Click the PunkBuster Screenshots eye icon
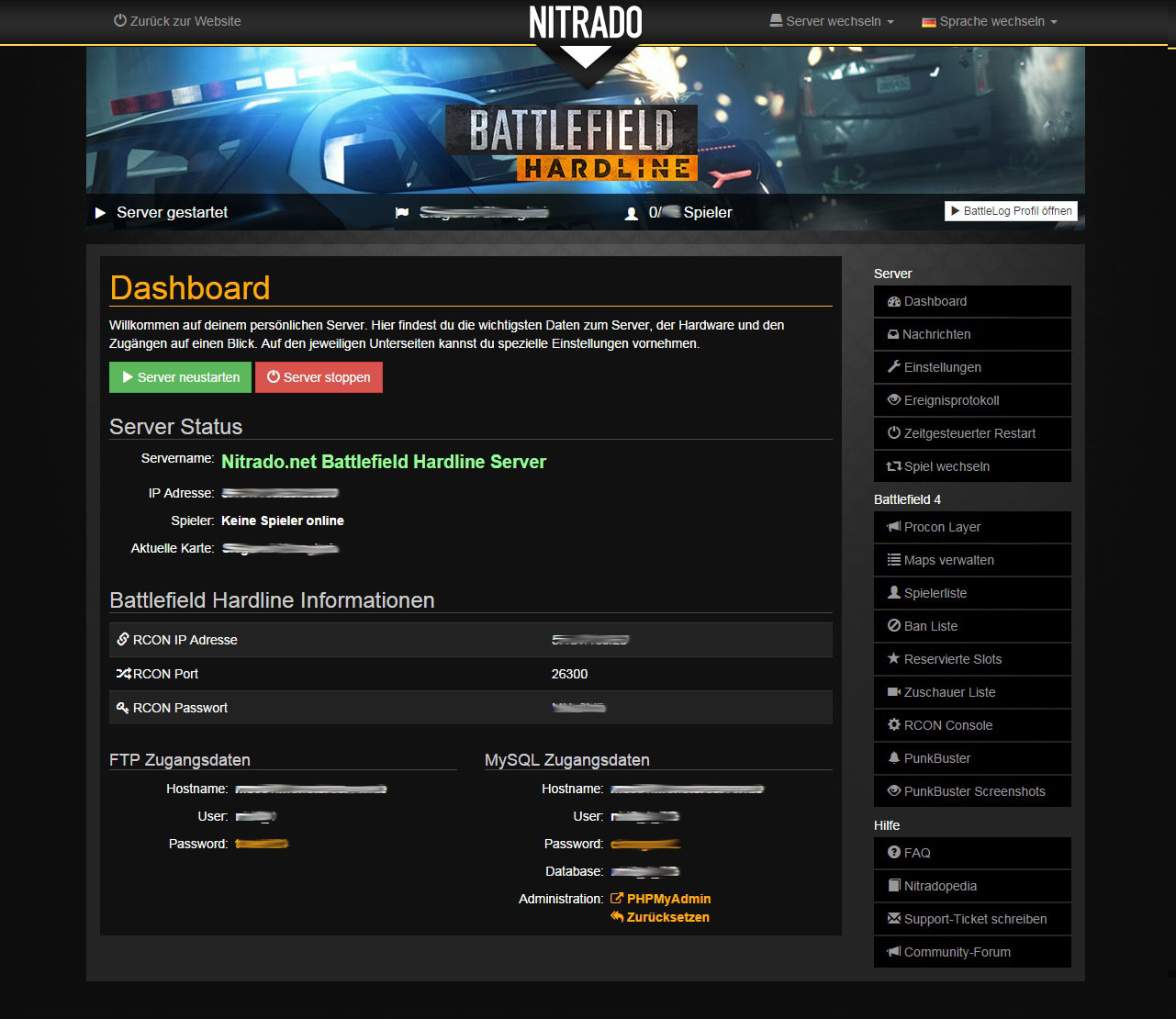Image resolution: width=1176 pixels, height=1019 pixels. click(x=894, y=791)
